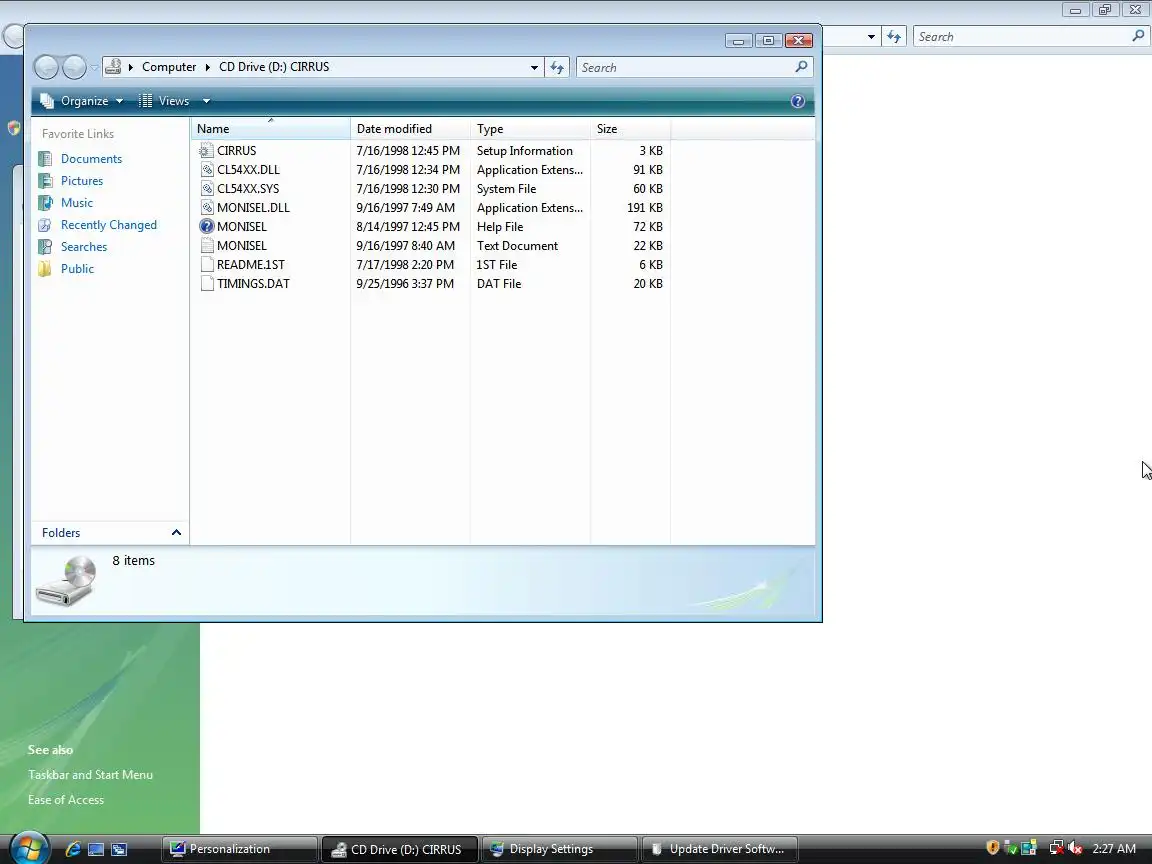Launch Internet Explorer from Quick Launch
The height and width of the screenshot is (864, 1152).
[x=73, y=849]
